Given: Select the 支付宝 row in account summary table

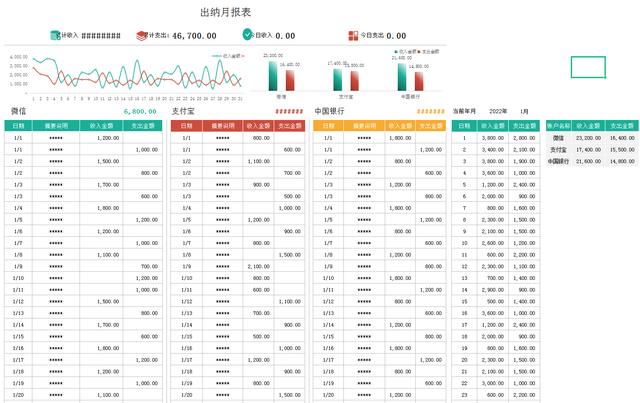Looking at the screenshot, I should pos(592,150).
